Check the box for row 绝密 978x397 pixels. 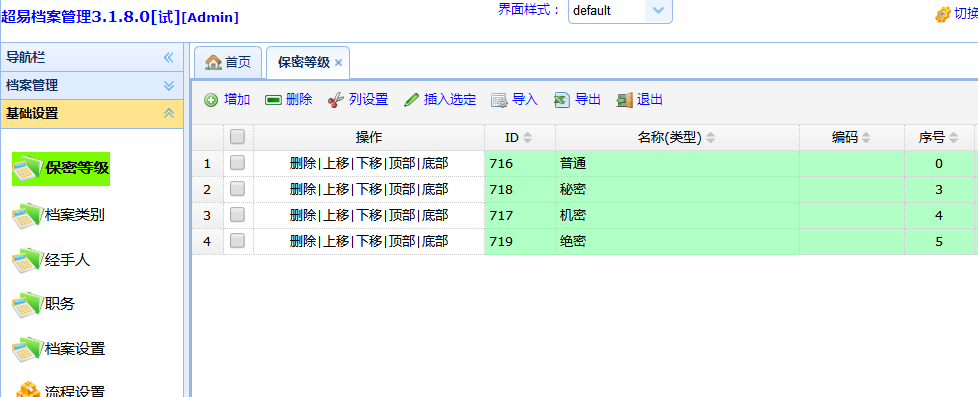click(237, 241)
